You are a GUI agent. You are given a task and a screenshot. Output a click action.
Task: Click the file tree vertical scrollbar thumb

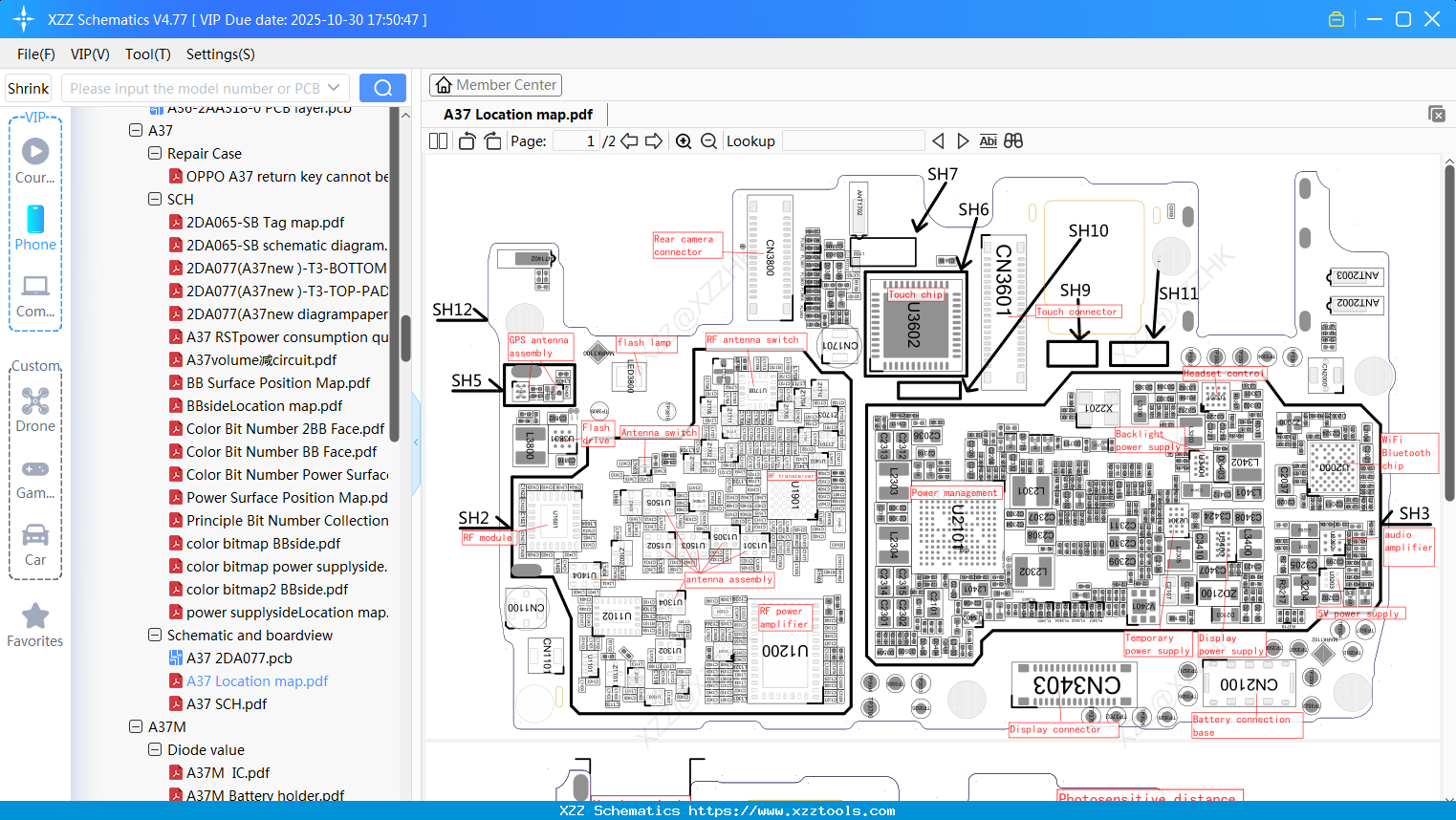click(x=405, y=339)
